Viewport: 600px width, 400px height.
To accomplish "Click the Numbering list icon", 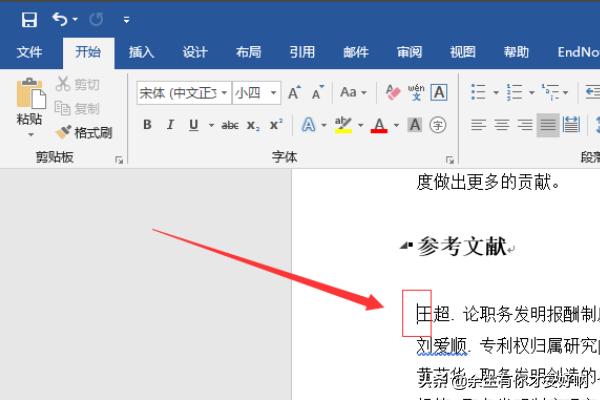I will click(514, 92).
